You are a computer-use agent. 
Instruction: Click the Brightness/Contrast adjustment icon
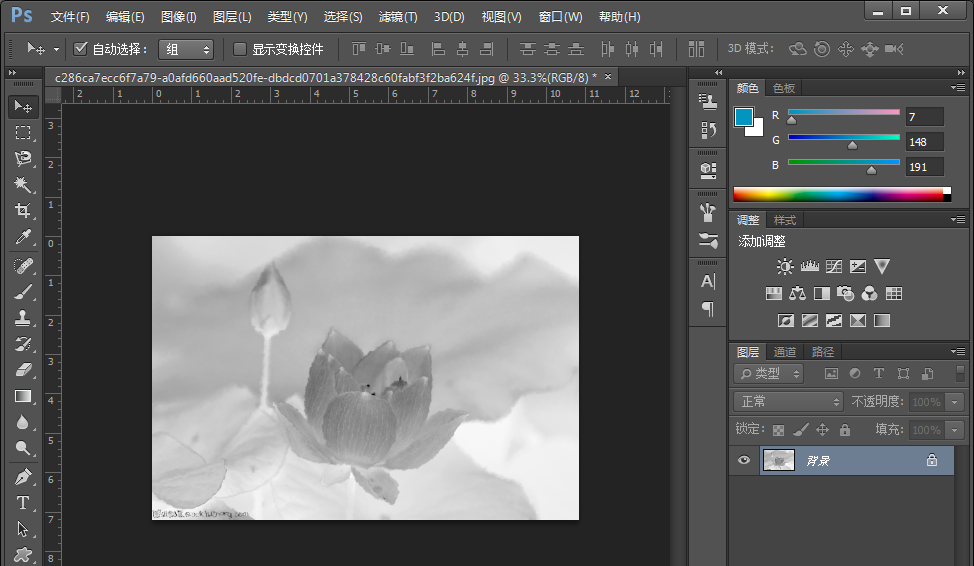(x=785, y=267)
